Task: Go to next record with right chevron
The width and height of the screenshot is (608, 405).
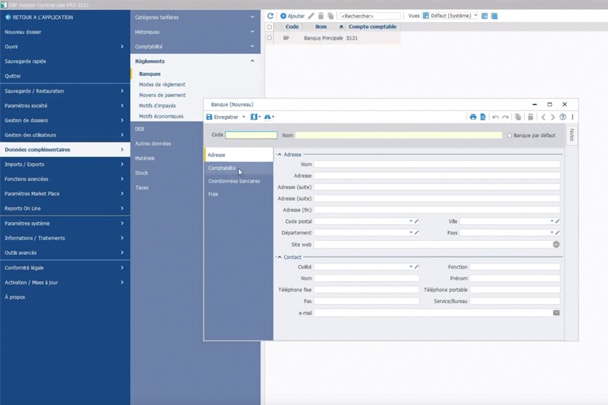Action: (x=553, y=117)
